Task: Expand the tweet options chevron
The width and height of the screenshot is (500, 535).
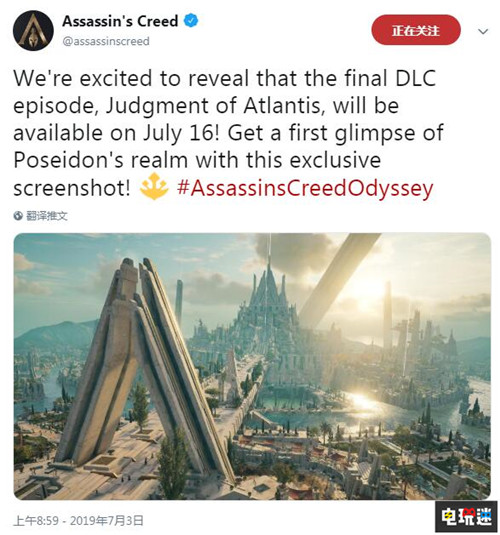Action: 483,32
